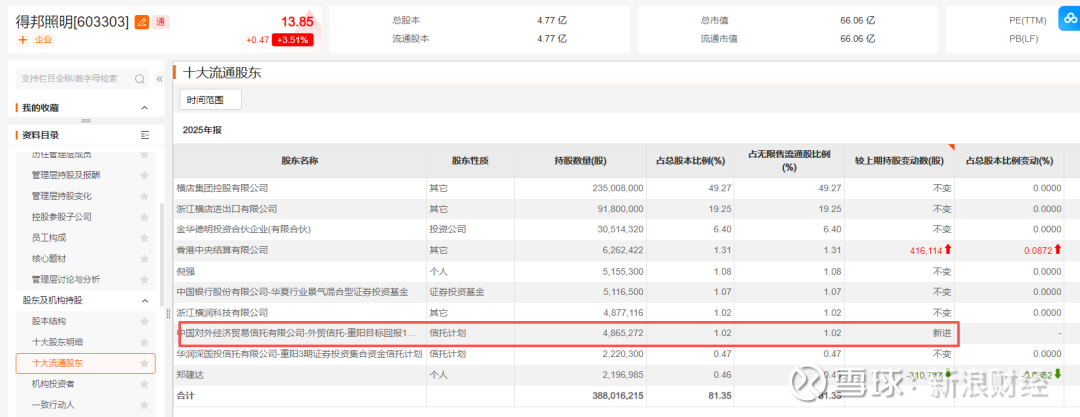
Task: Click the 合计 total 388,016,215 cell
Action: click(617, 396)
